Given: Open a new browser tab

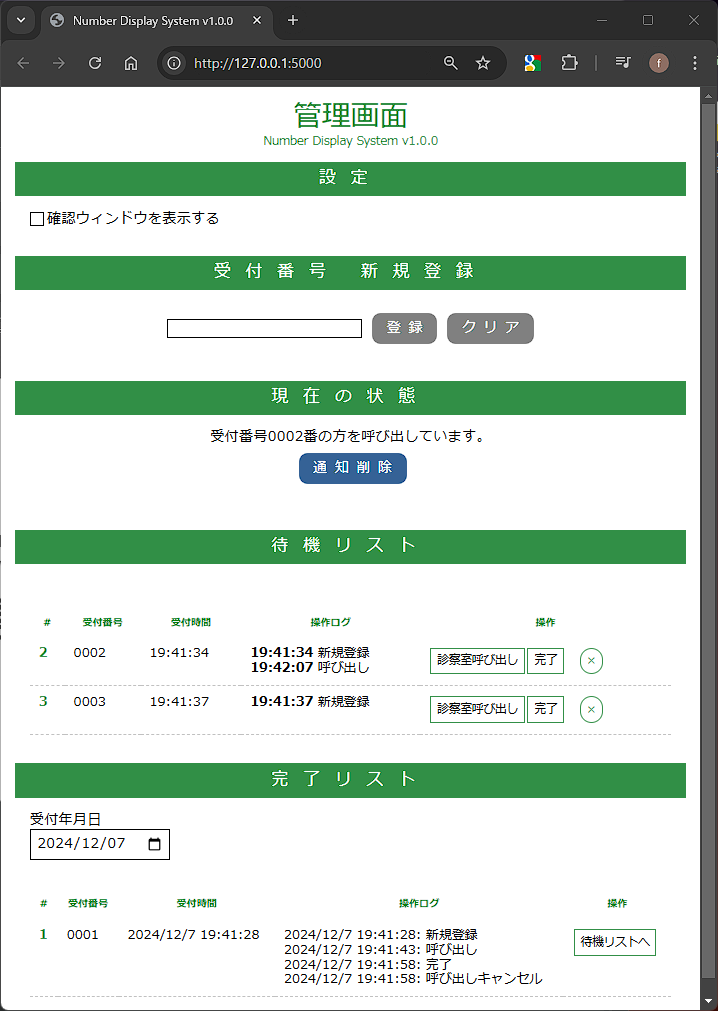Looking at the screenshot, I should 293,21.
